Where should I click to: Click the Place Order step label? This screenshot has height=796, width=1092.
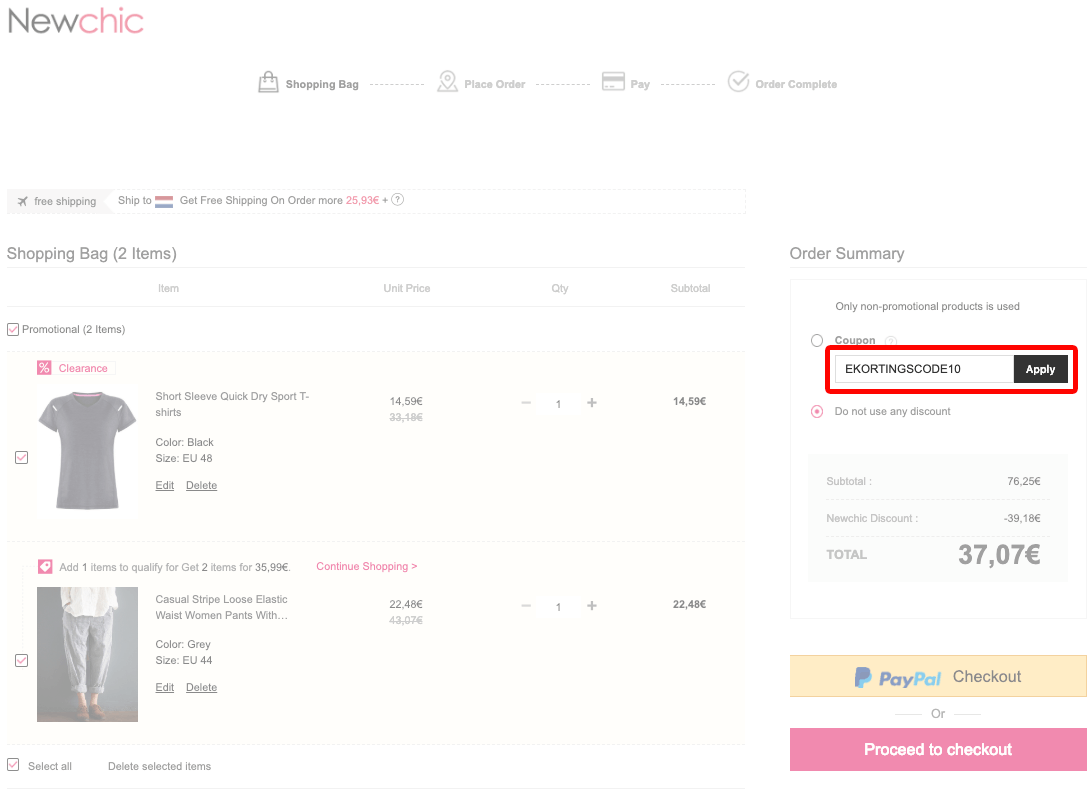(x=494, y=84)
